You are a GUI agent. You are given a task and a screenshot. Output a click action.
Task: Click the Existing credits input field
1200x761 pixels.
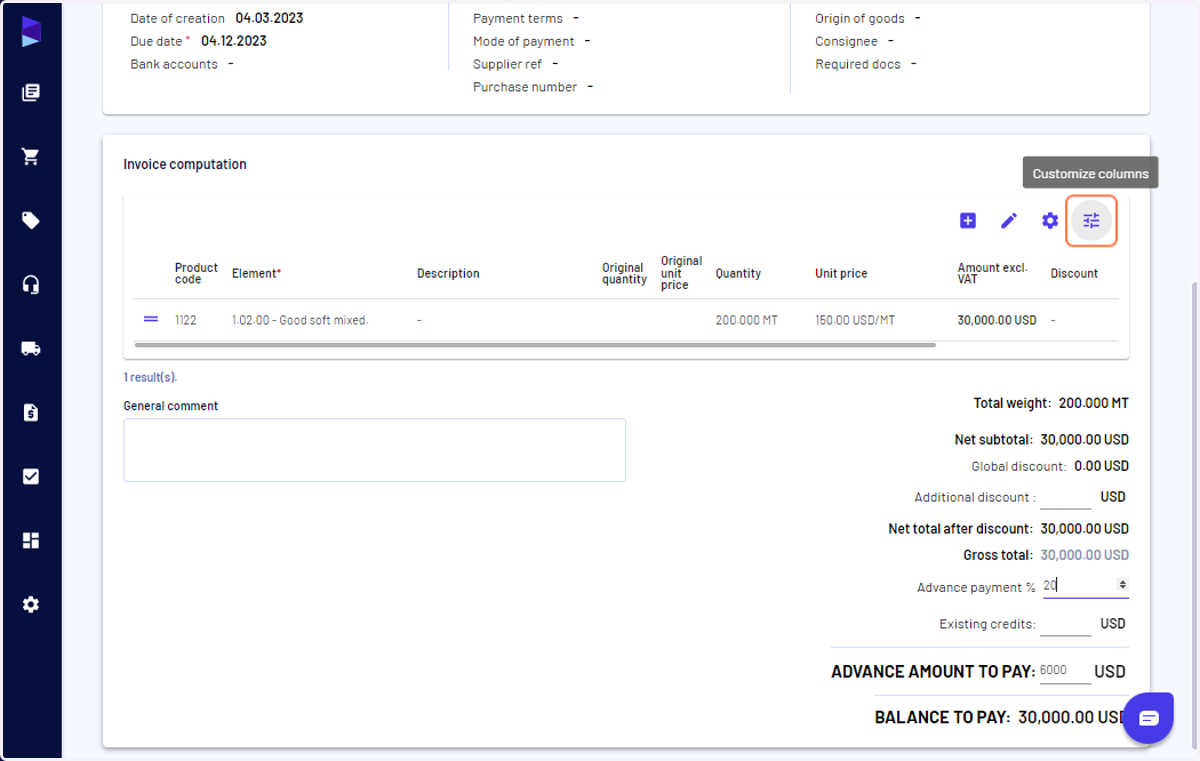point(1066,624)
